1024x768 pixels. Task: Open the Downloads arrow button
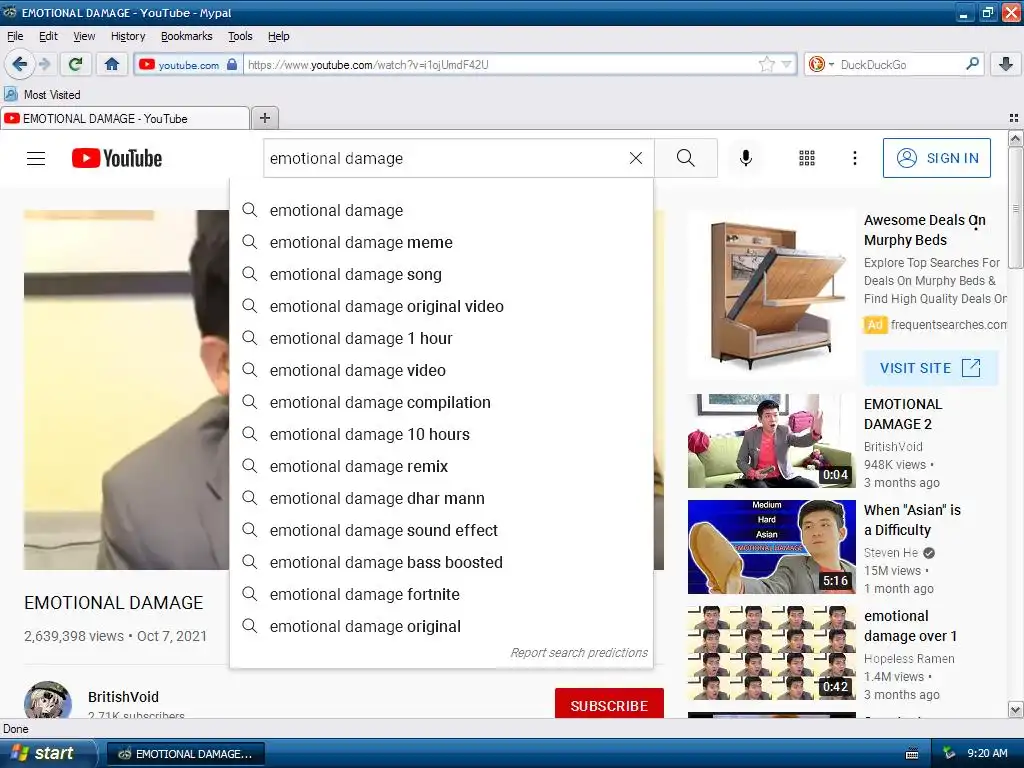1006,64
